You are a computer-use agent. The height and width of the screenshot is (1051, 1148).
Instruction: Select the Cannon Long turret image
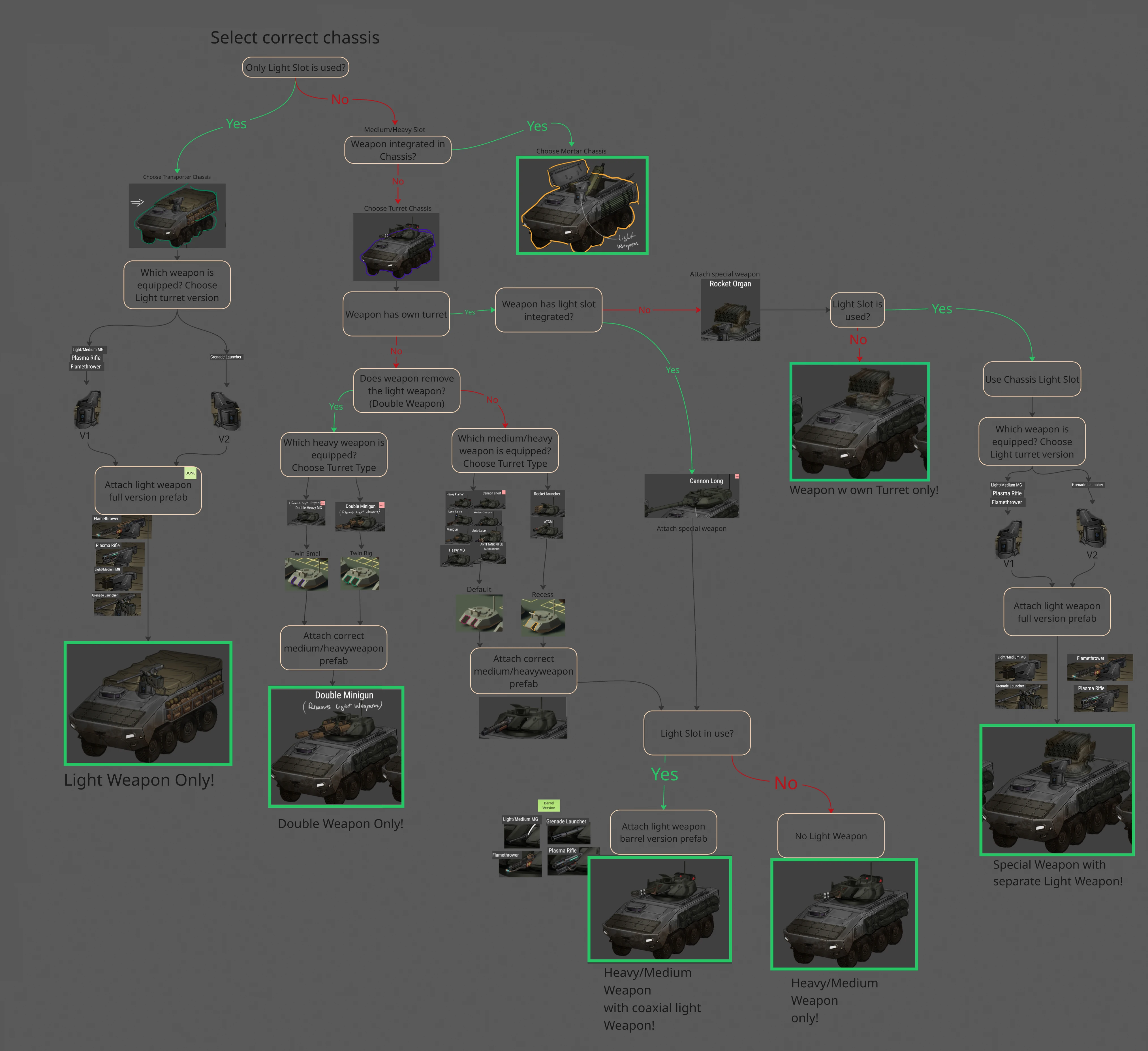coord(691,496)
